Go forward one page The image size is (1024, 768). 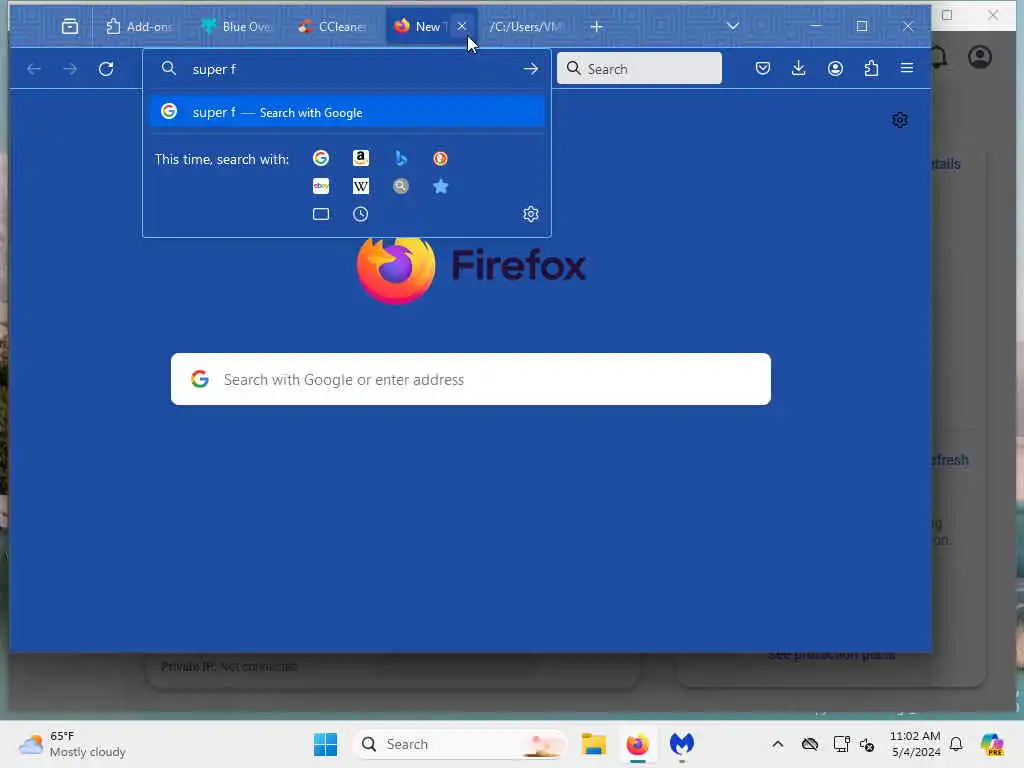pos(70,69)
